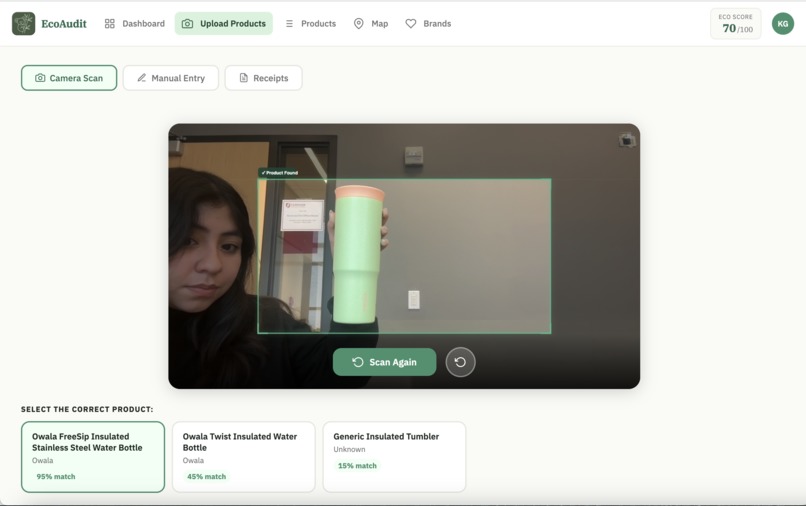806x506 pixels.
Task: Go to the Products list
Action: (x=310, y=24)
